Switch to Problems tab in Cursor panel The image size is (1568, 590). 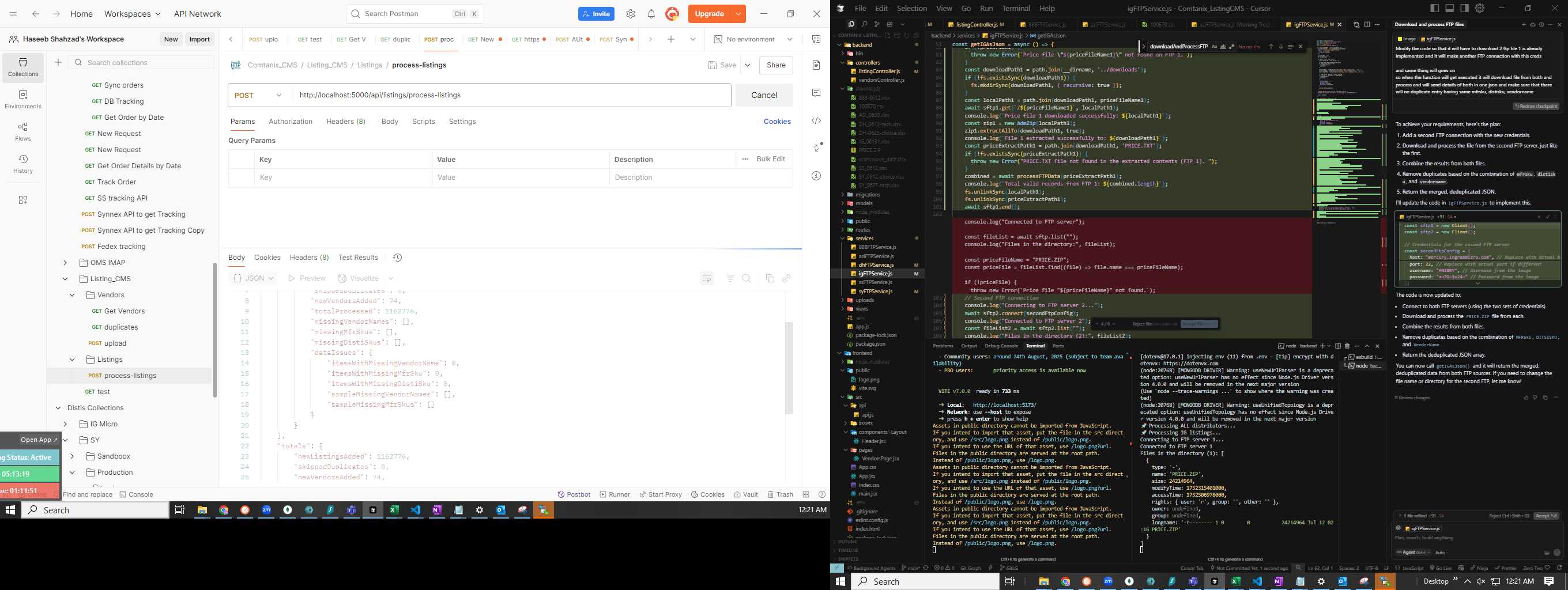943,346
